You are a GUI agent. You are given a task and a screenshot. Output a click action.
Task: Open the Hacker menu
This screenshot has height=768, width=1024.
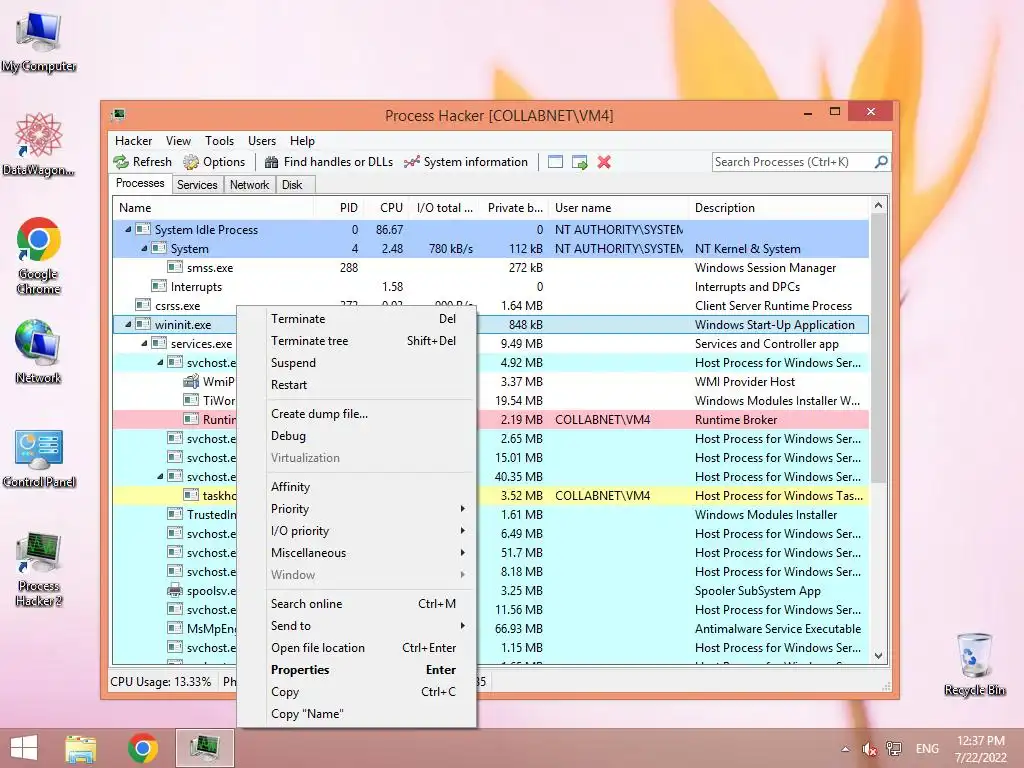(133, 140)
